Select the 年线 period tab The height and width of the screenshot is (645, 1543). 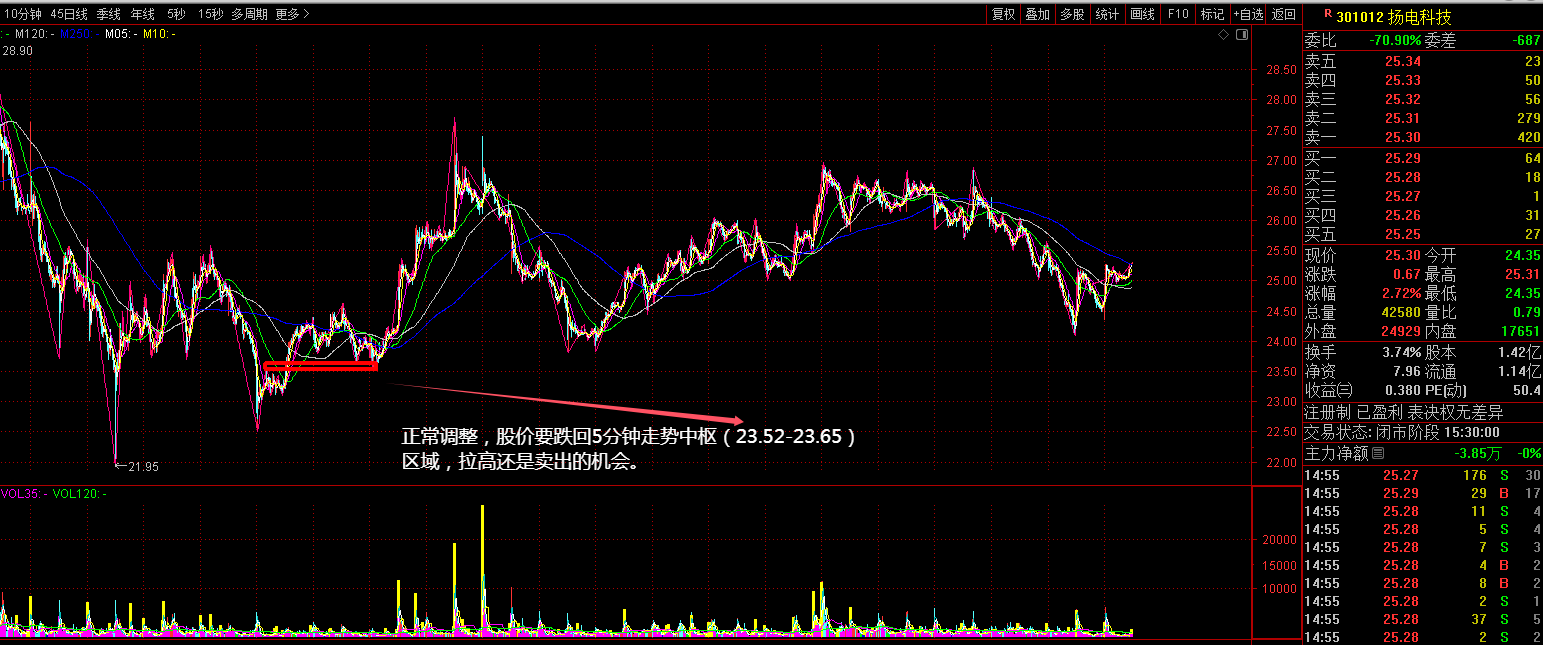pyautogui.click(x=143, y=14)
